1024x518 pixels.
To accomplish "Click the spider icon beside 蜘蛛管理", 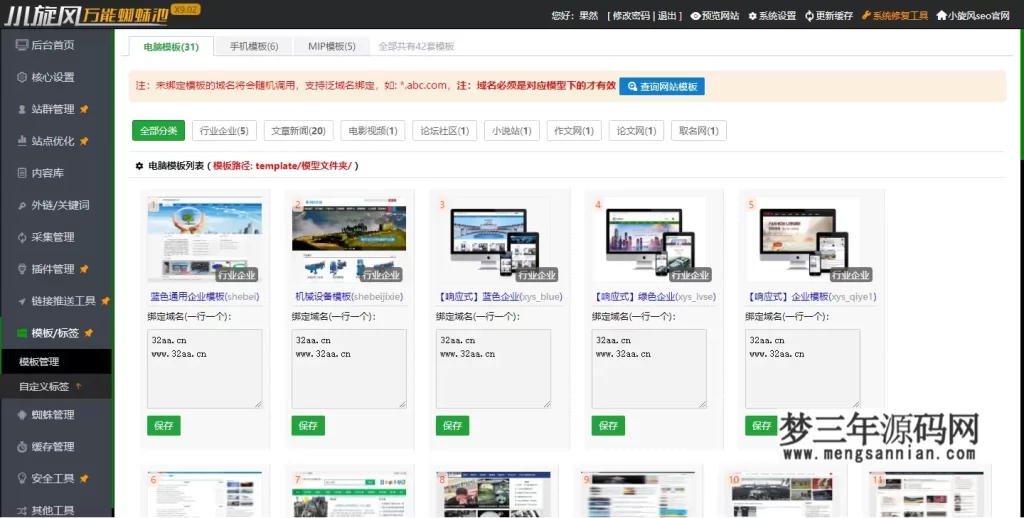I will [22, 415].
